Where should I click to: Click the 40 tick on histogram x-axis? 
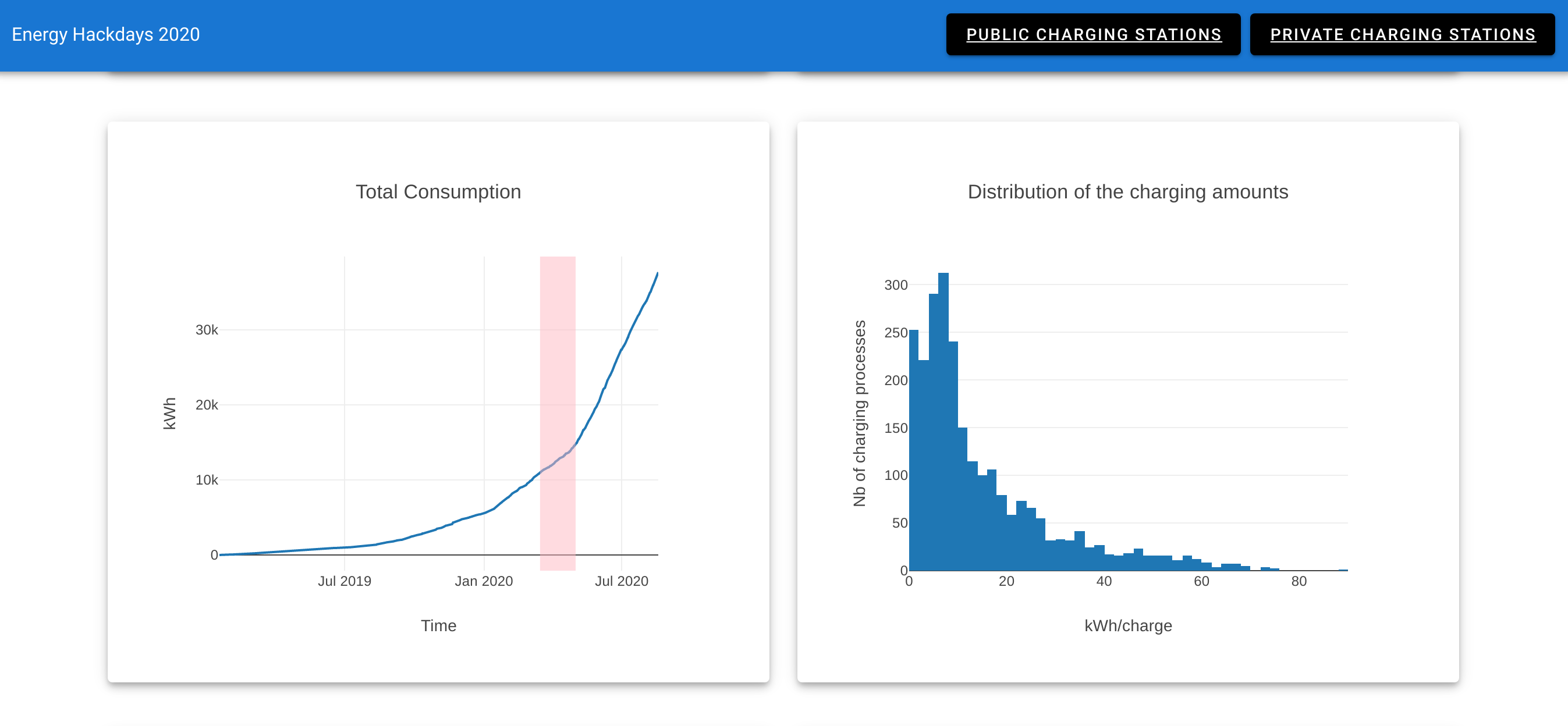point(1104,581)
